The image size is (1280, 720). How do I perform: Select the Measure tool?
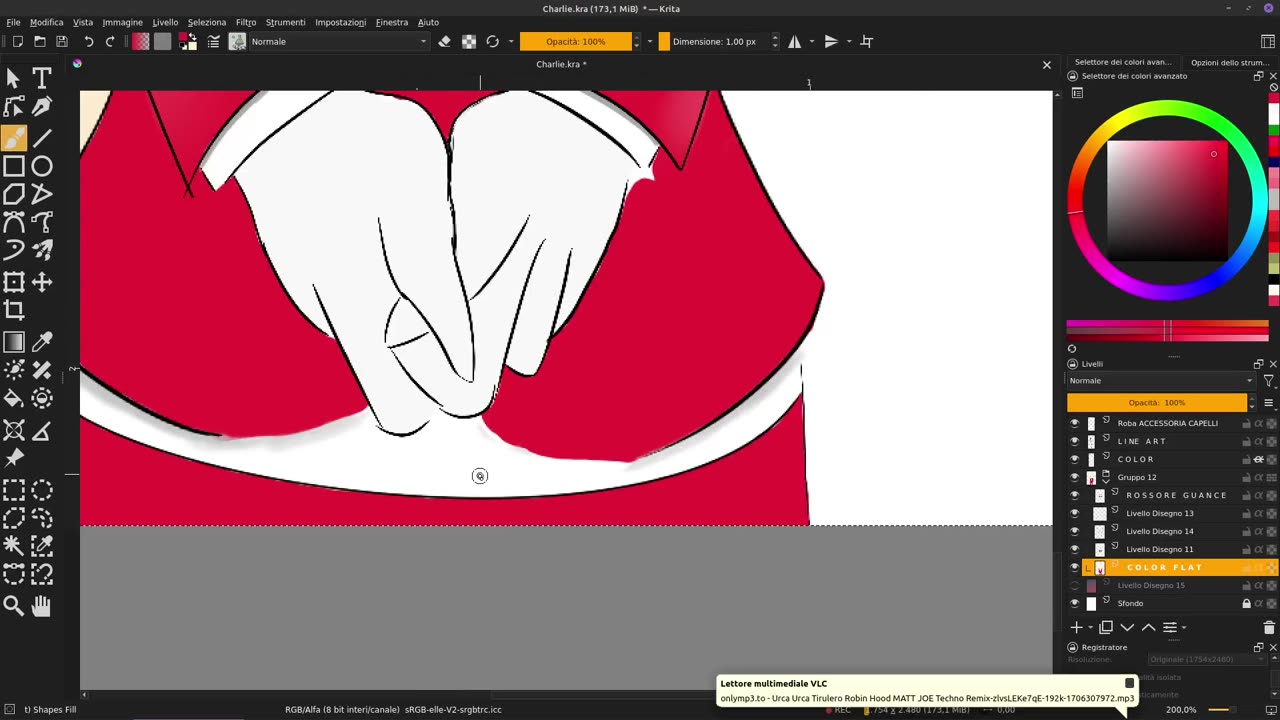42,431
